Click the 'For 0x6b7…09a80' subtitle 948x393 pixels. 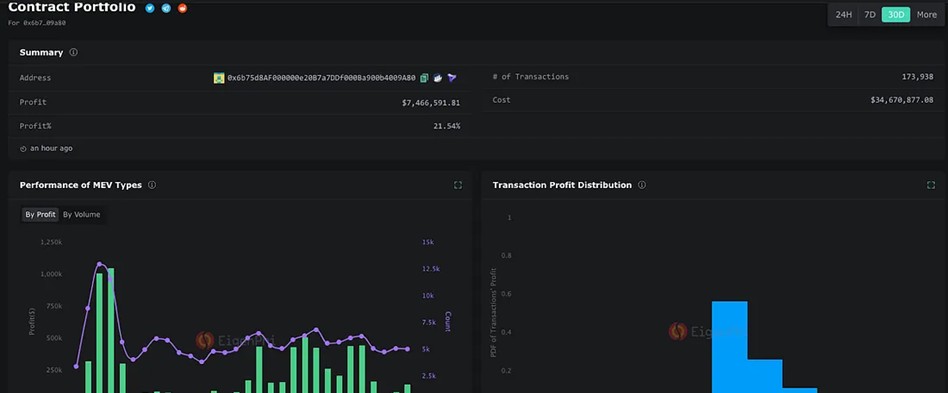[x=37, y=23]
